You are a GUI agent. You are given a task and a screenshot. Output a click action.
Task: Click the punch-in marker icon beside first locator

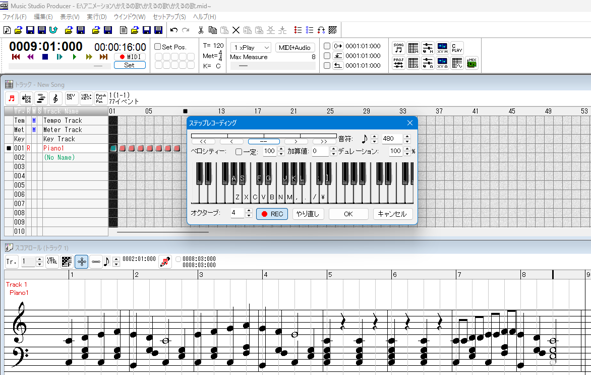338,46
